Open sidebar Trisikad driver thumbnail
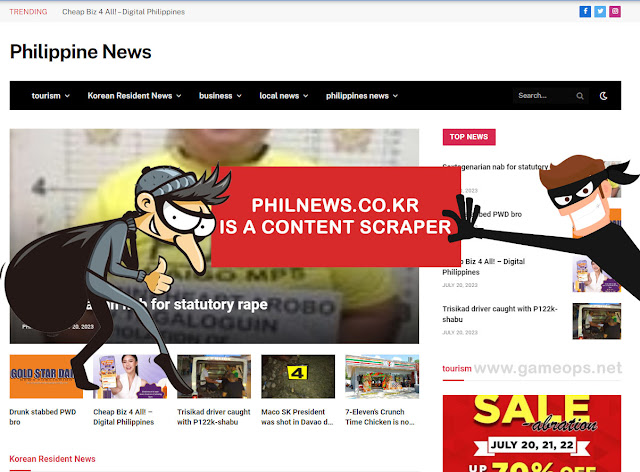Viewport: 640px width, 472px height. pos(597,321)
